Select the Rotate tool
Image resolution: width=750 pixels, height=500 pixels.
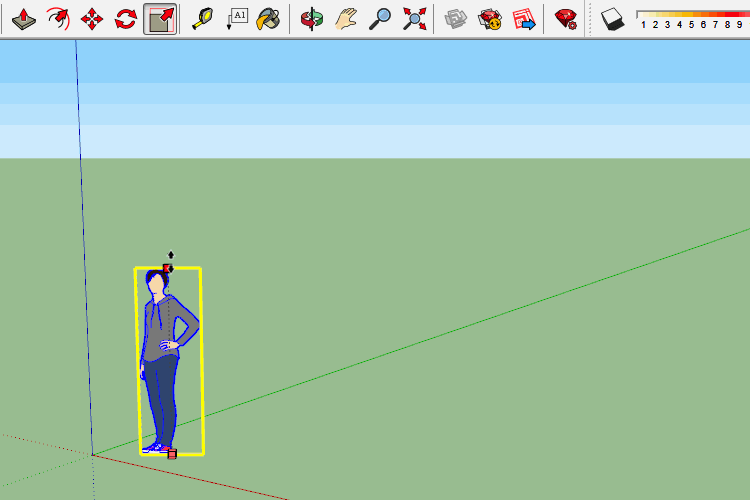[x=126, y=18]
